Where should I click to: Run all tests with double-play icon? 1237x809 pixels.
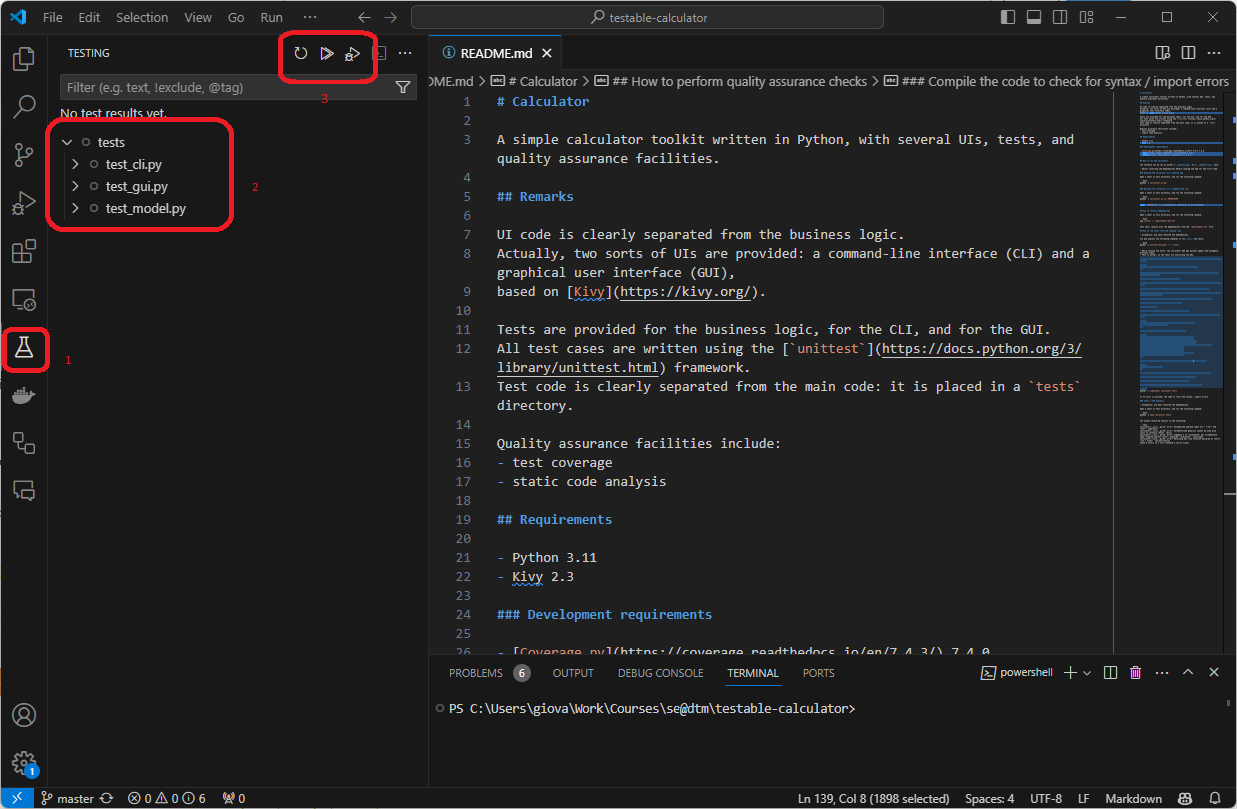pyautogui.click(x=326, y=53)
